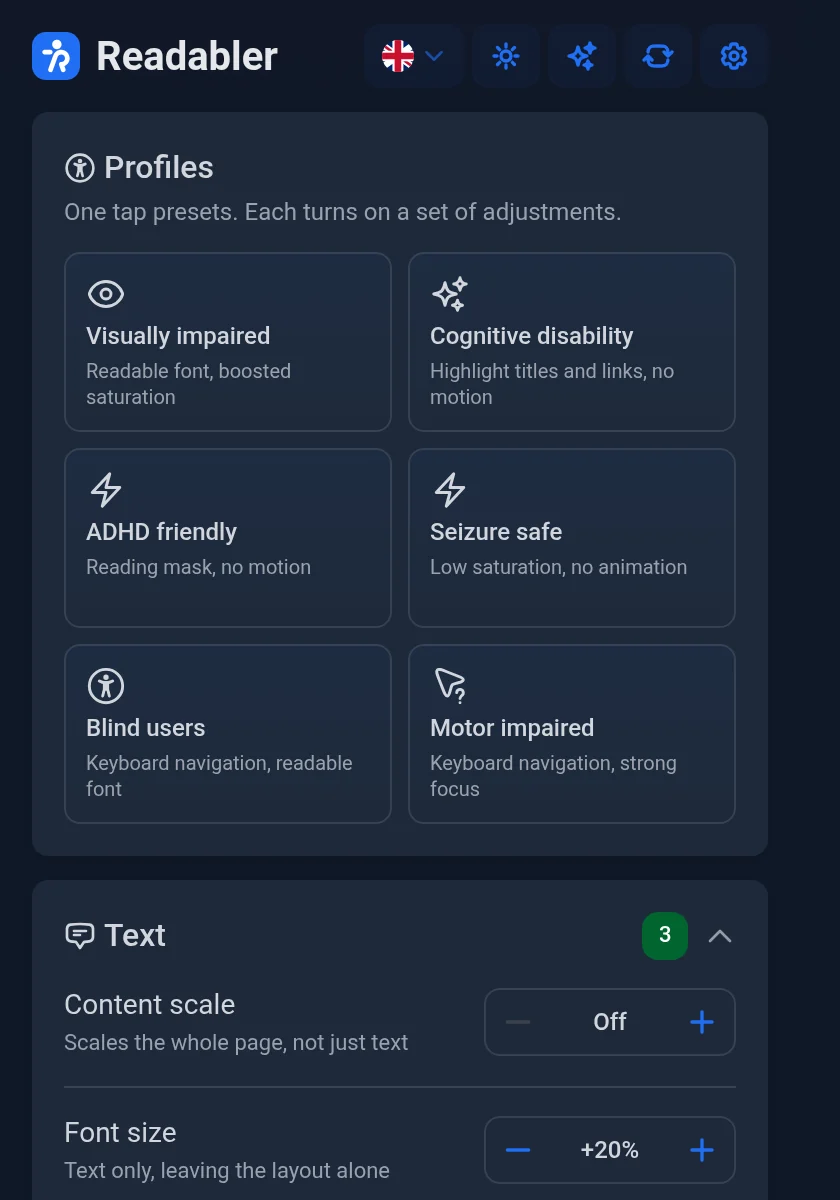Open the language dropdown chevron
The height and width of the screenshot is (1200, 840).
[434, 56]
